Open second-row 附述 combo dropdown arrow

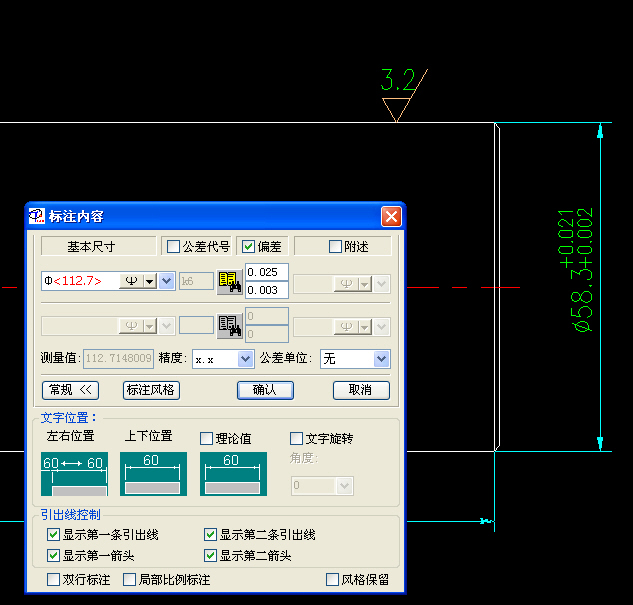coord(381,327)
